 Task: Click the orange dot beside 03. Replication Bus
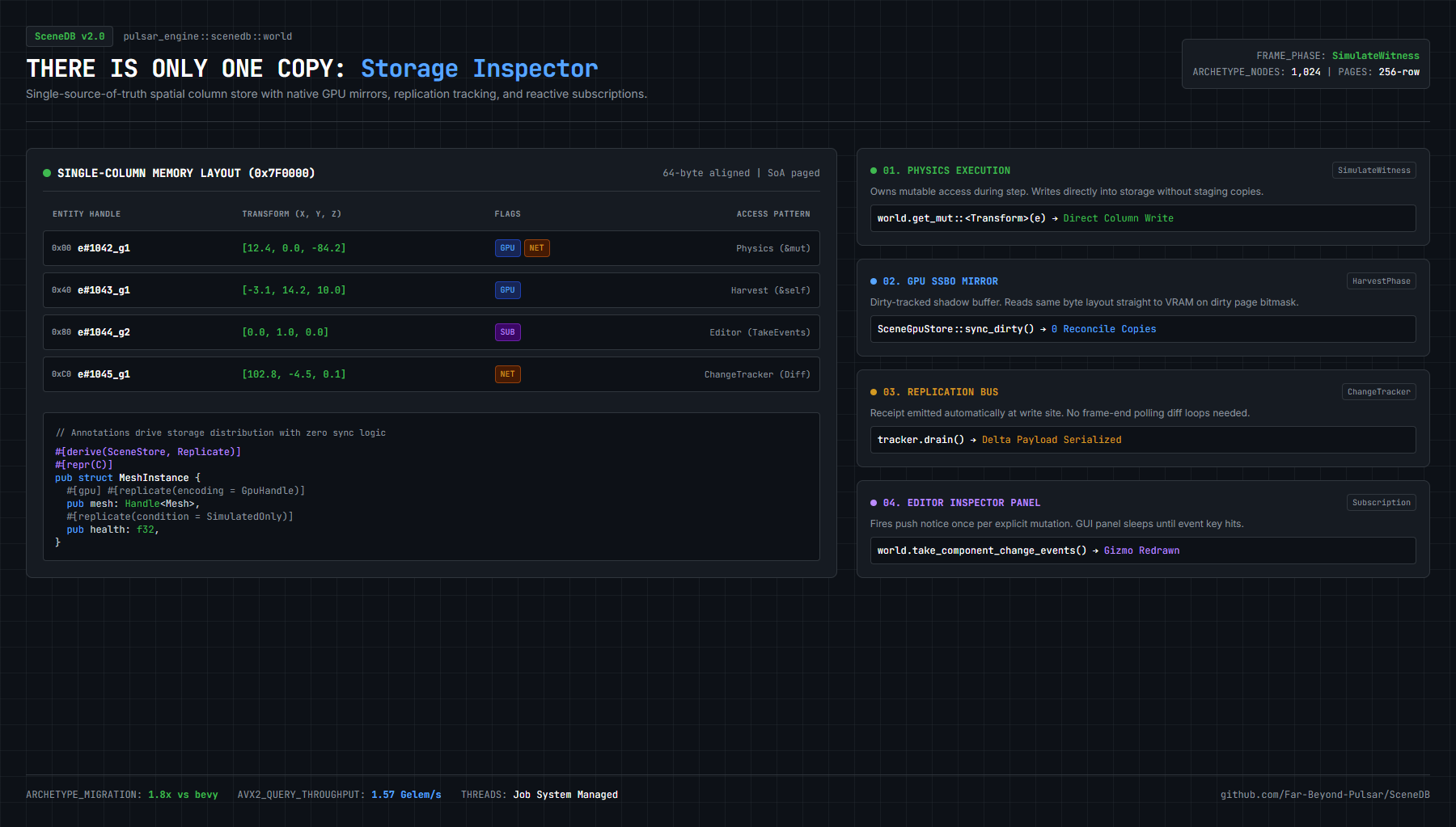(x=874, y=392)
